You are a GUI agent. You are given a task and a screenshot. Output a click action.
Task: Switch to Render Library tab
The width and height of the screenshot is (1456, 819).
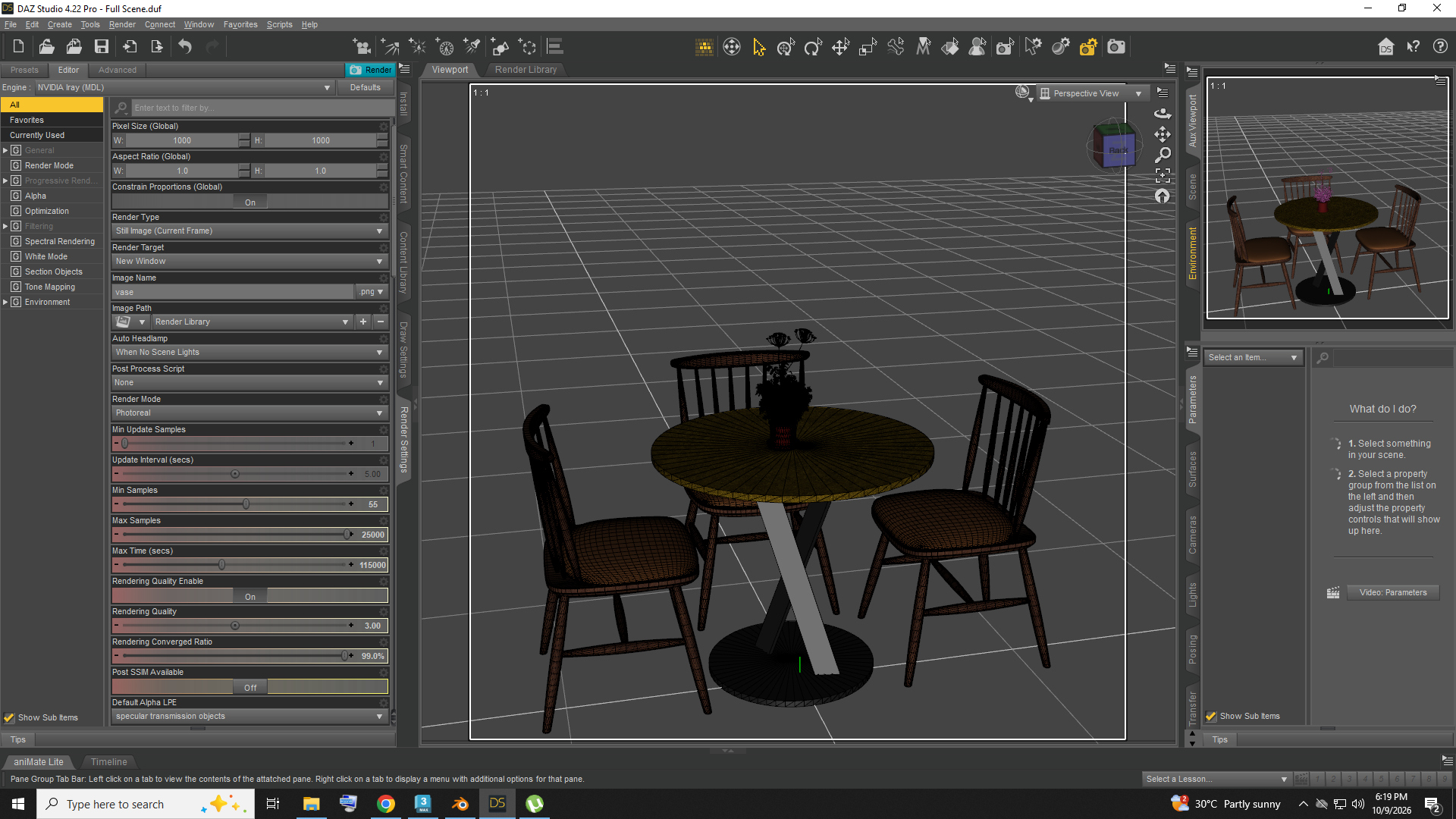click(x=526, y=70)
